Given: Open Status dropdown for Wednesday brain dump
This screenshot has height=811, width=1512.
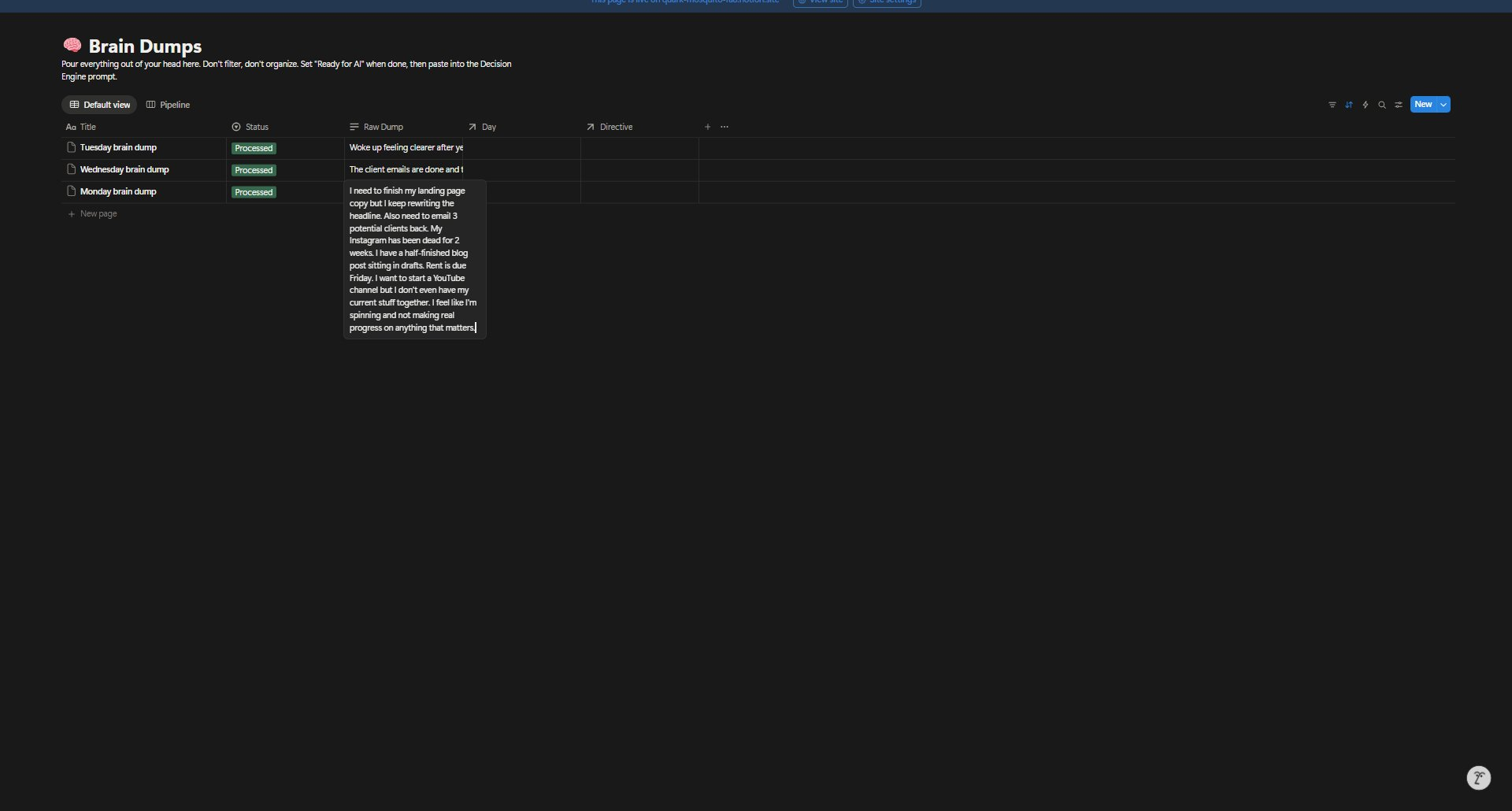Looking at the screenshot, I should click(254, 170).
